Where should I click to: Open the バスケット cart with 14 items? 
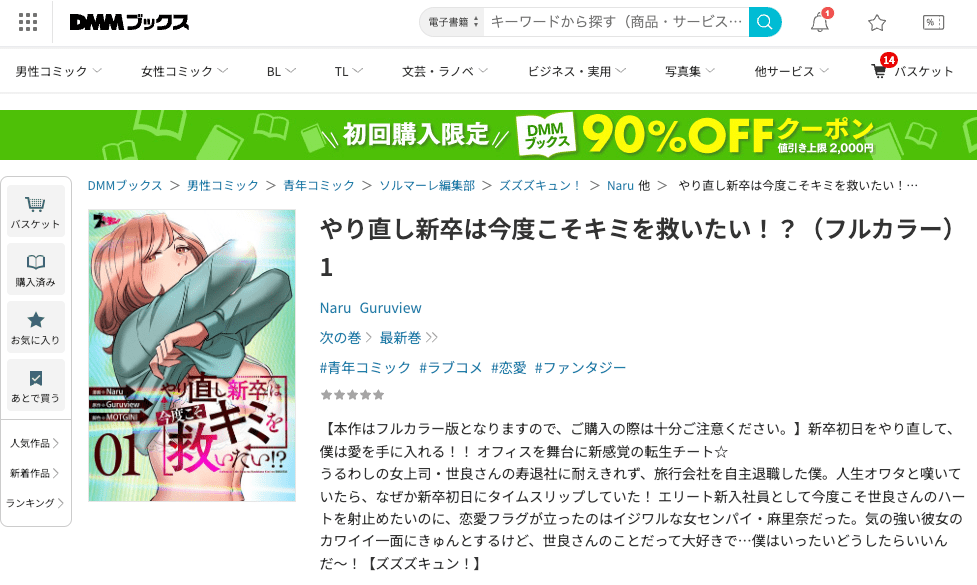tap(912, 70)
